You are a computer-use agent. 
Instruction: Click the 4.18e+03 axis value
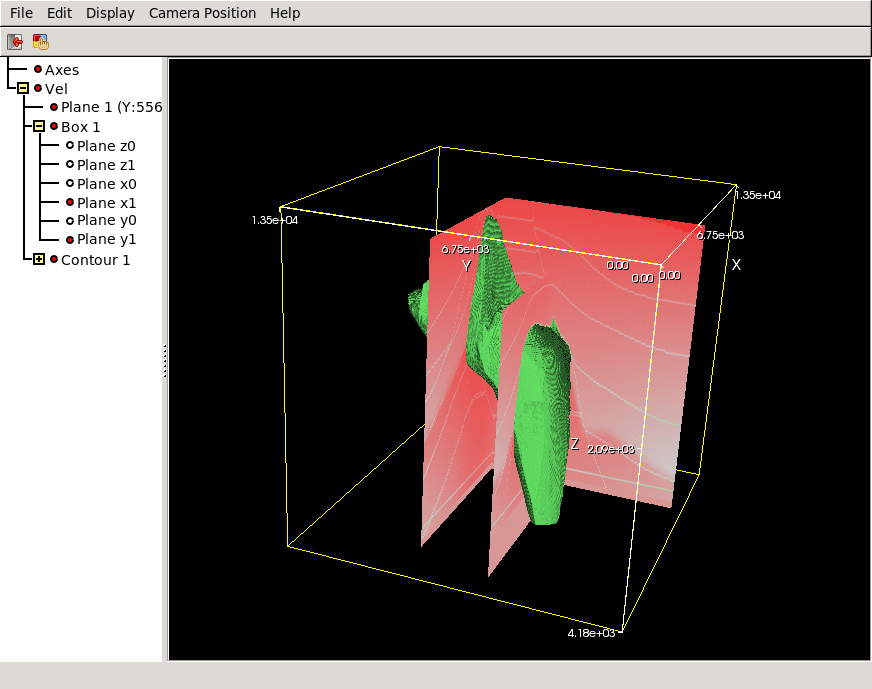click(591, 633)
